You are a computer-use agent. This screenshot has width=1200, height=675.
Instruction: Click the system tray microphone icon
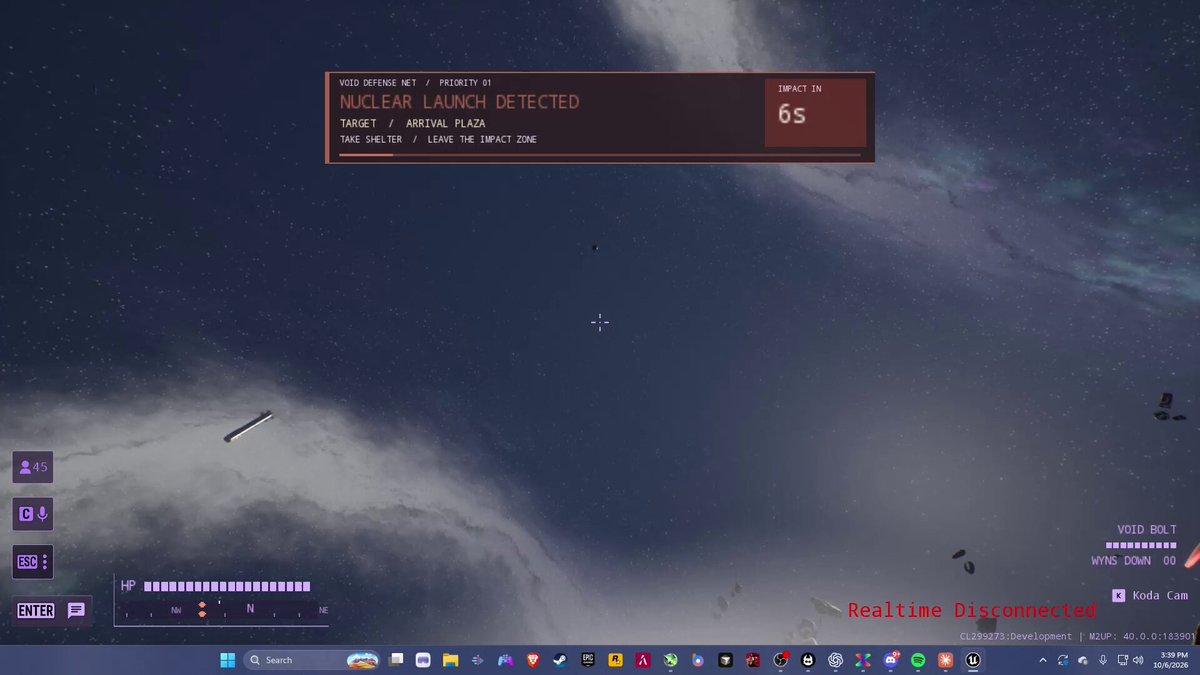(x=1102, y=660)
